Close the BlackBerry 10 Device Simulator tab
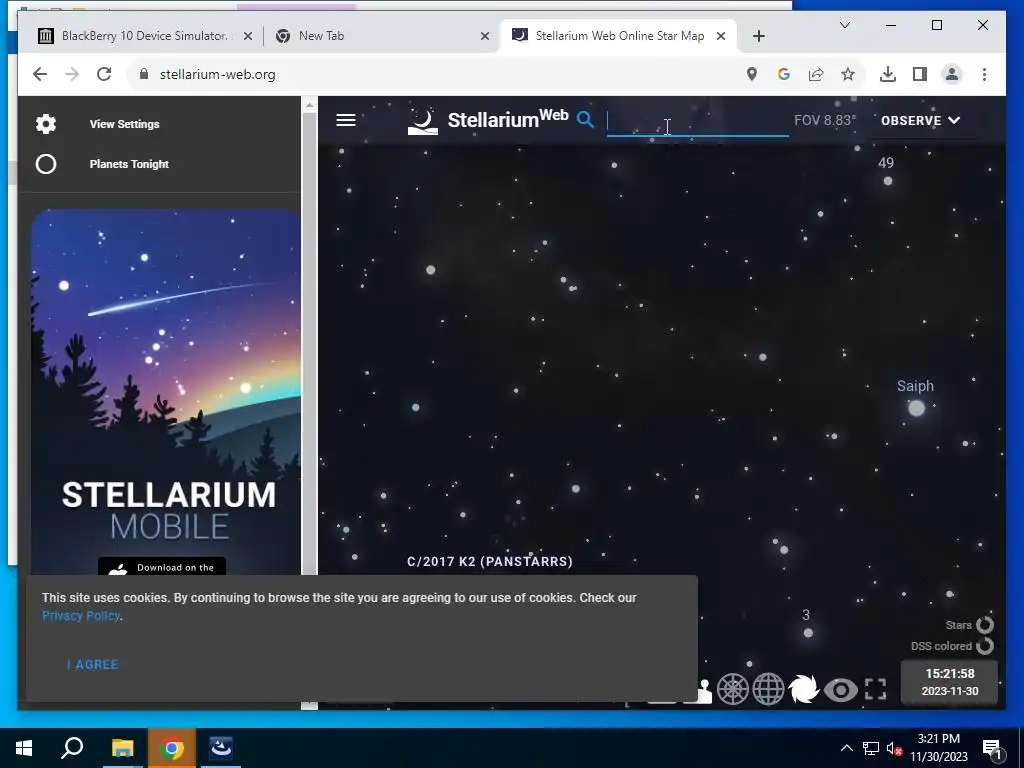Viewport: 1024px width, 768px height. (248, 36)
